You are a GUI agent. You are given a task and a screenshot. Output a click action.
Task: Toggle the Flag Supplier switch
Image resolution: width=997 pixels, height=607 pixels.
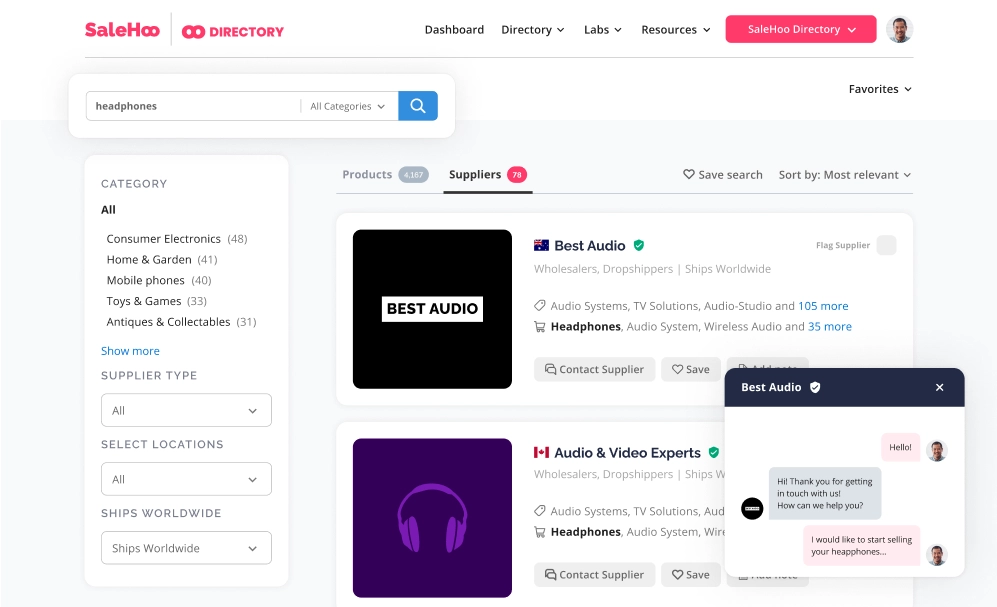point(886,244)
